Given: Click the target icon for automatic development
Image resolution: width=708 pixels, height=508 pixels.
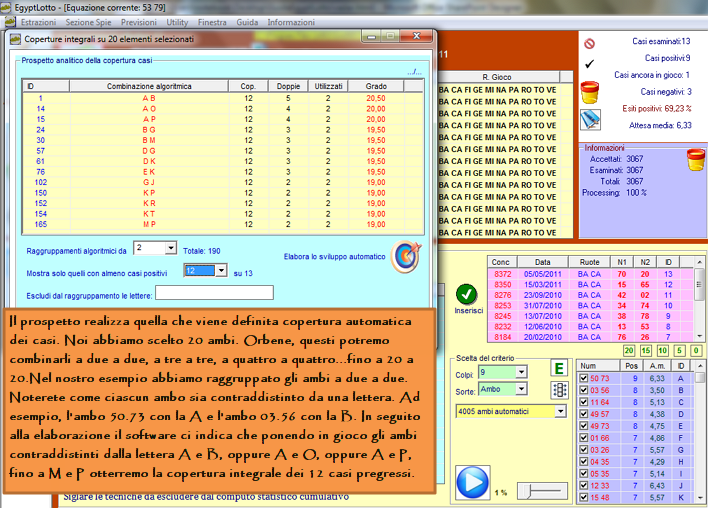Looking at the screenshot, I should click(x=406, y=256).
